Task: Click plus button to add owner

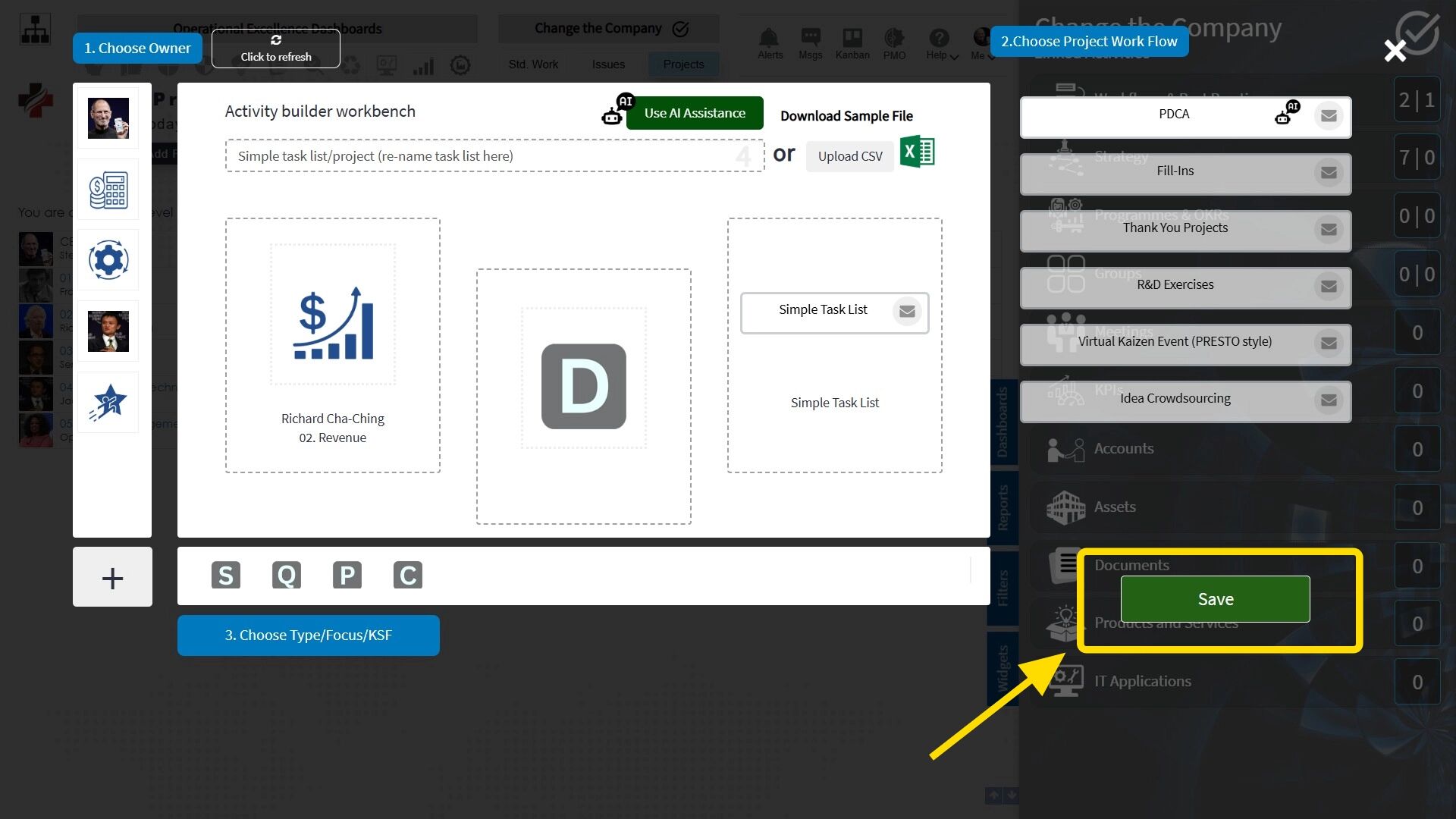Action: 112,578
